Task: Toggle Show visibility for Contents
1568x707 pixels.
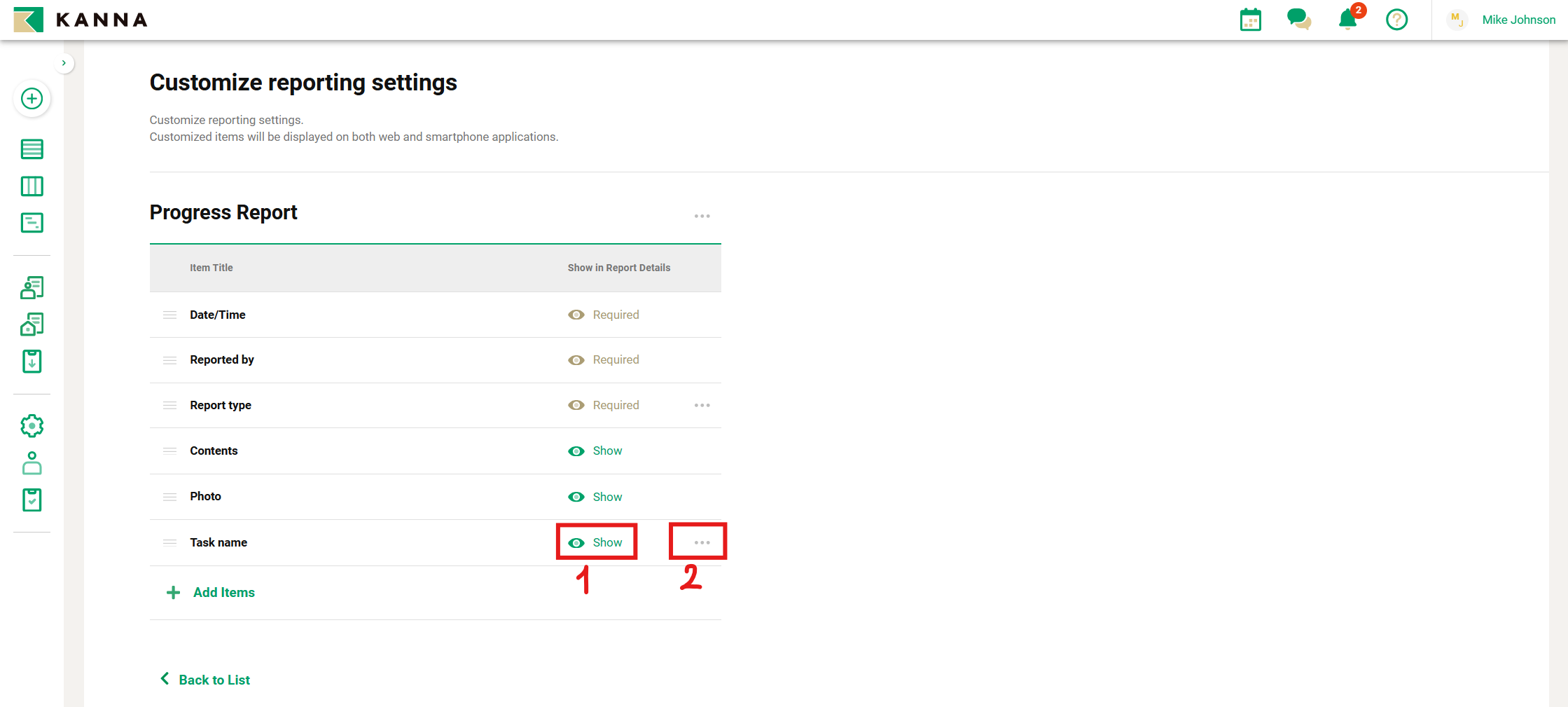Action: click(x=595, y=451)
